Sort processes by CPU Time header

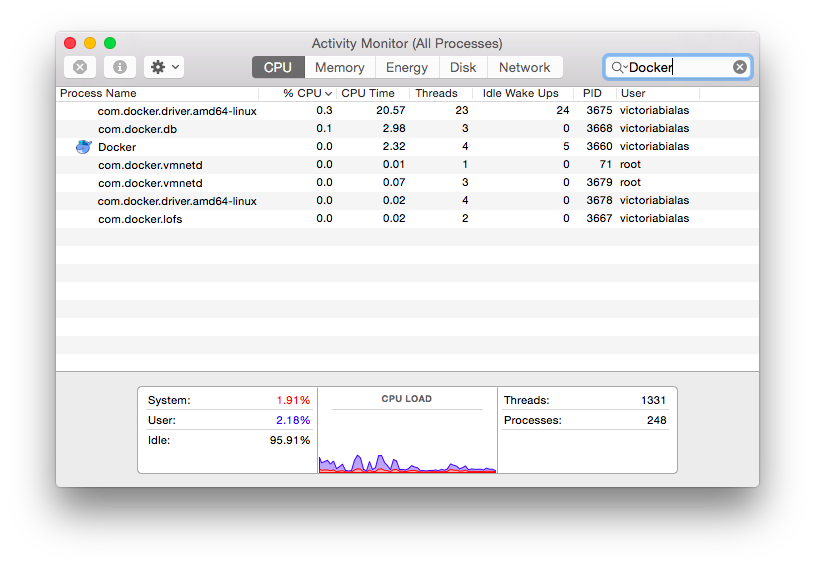pyautogui.click(x=368, y=93)
